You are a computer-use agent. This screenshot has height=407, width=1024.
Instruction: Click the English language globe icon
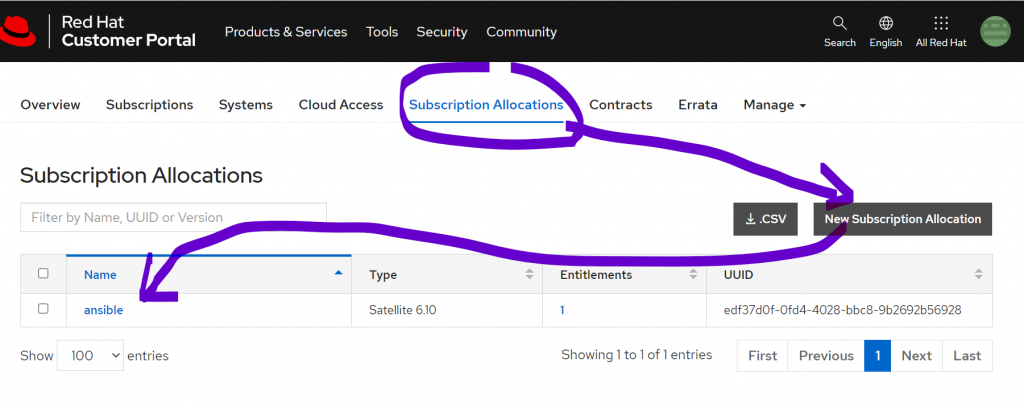click(885, 24)
